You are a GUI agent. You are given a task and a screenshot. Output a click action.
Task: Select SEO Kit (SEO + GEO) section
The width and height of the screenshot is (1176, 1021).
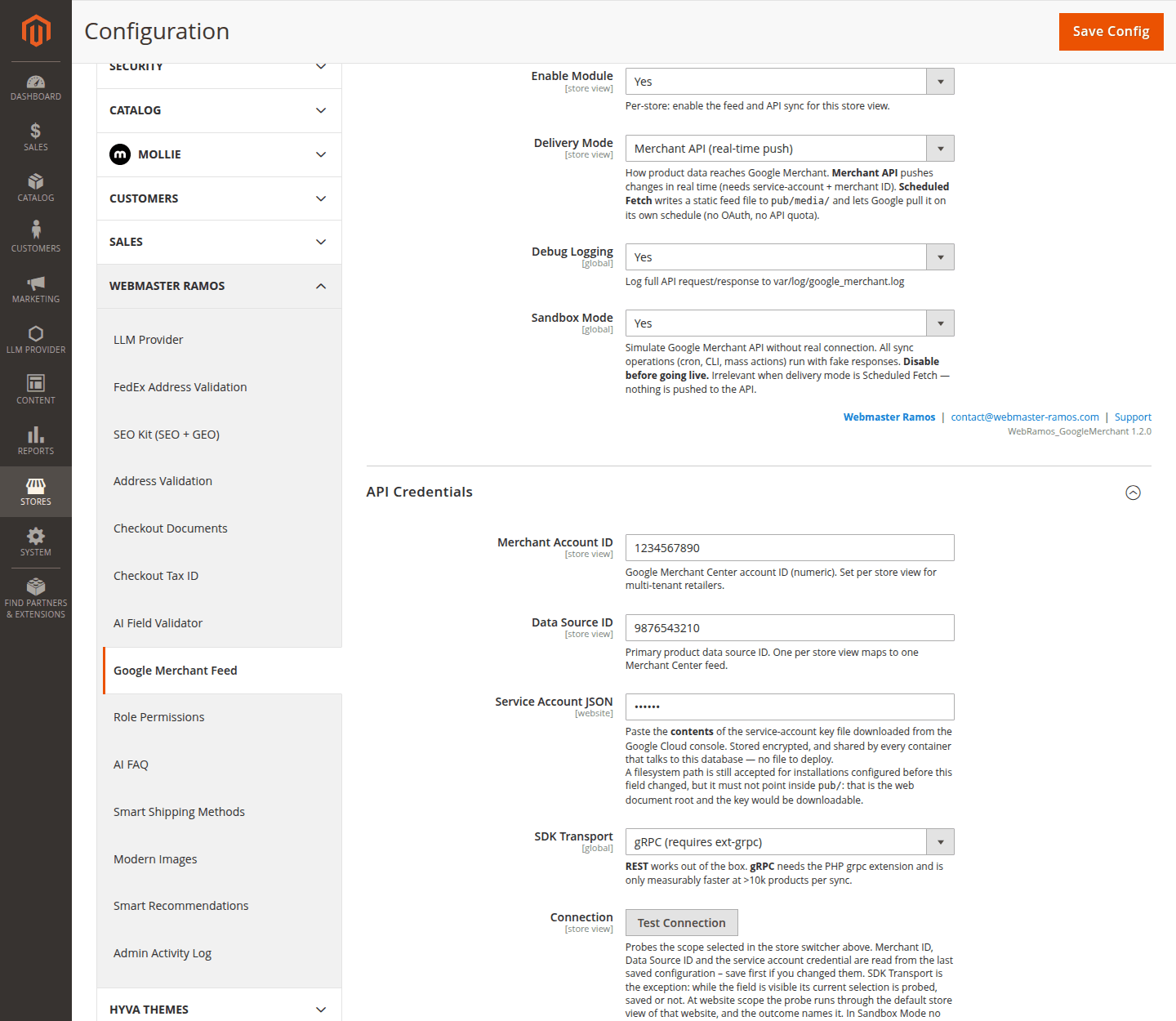coord(219,435)
